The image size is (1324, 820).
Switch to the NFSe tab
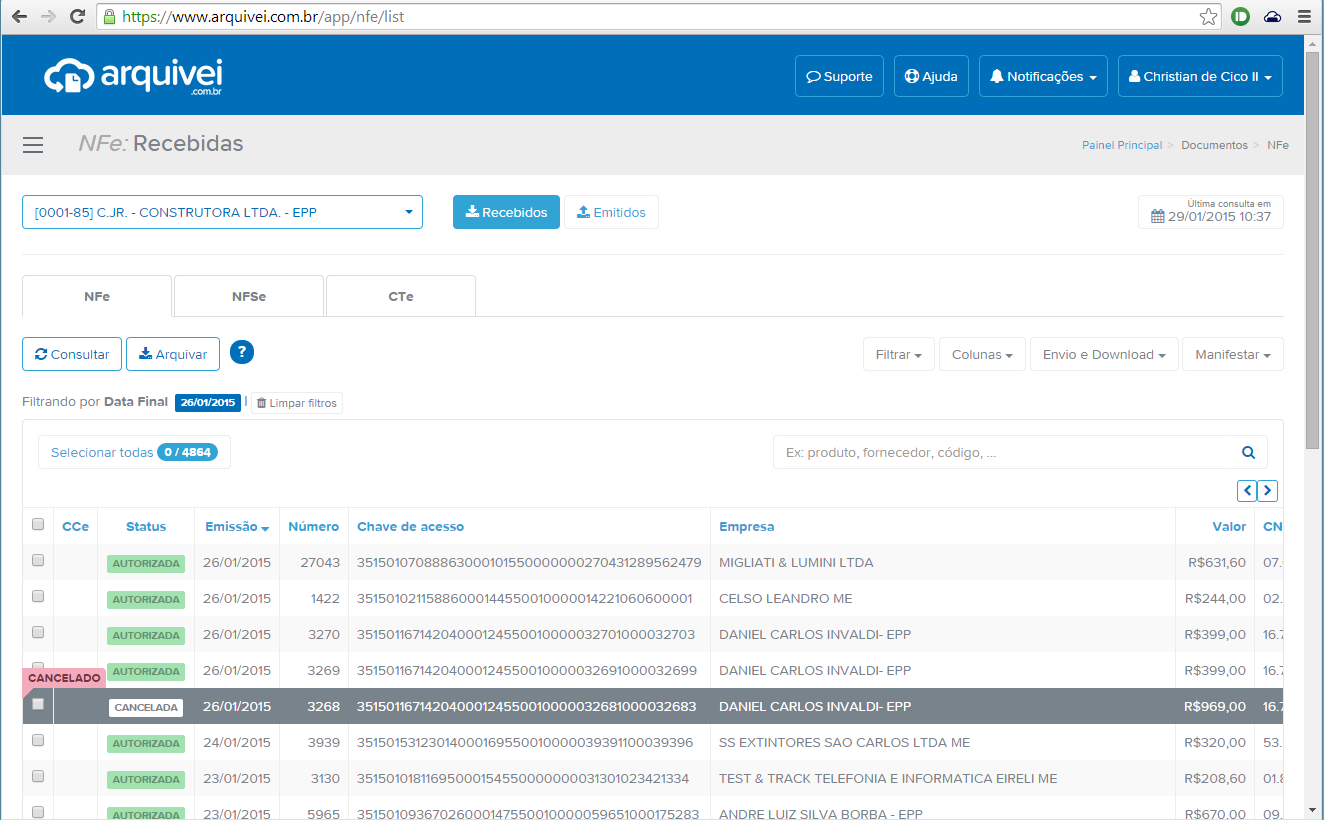(249, 296)
